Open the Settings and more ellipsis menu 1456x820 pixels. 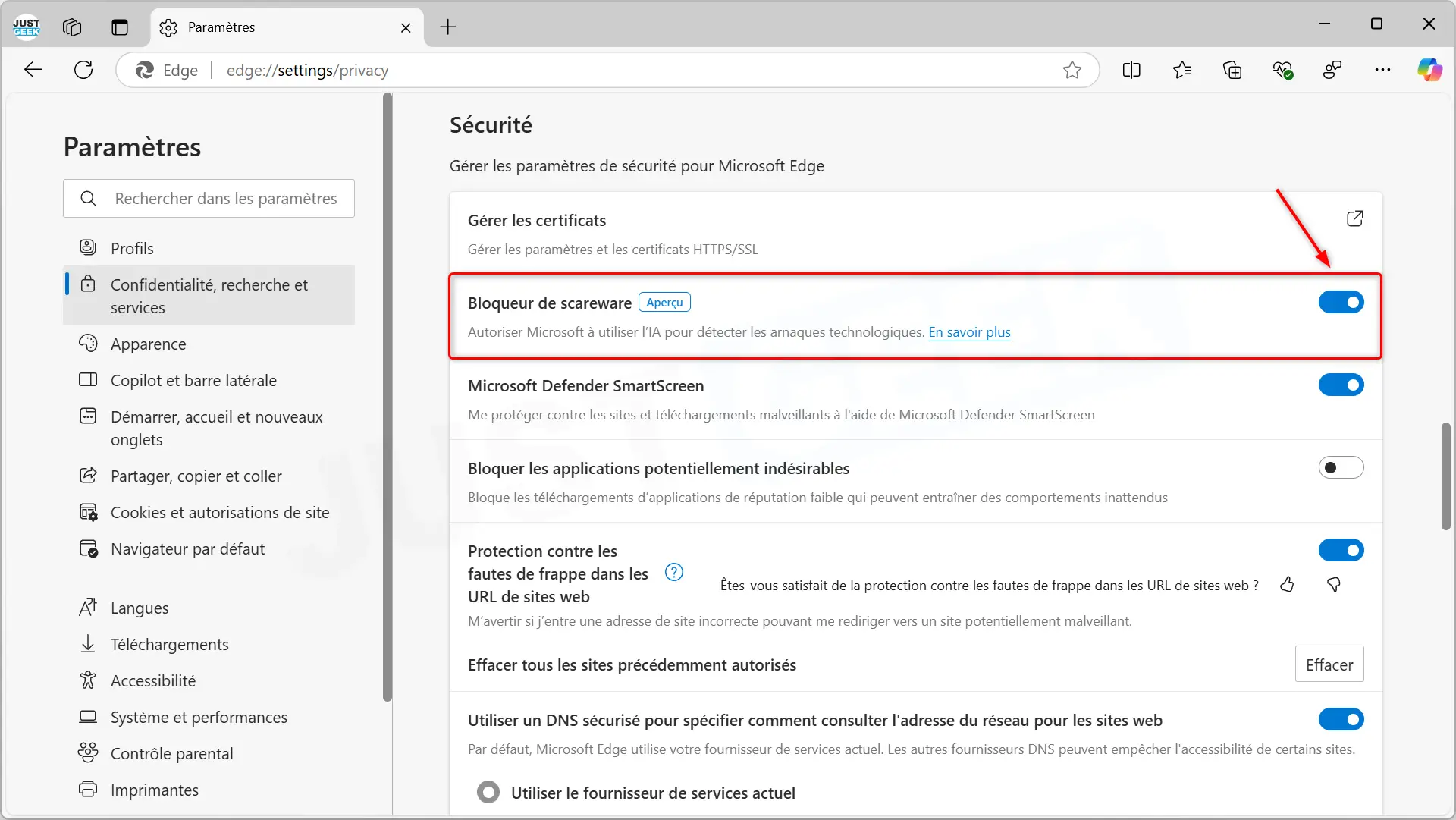click(1382, 70)
